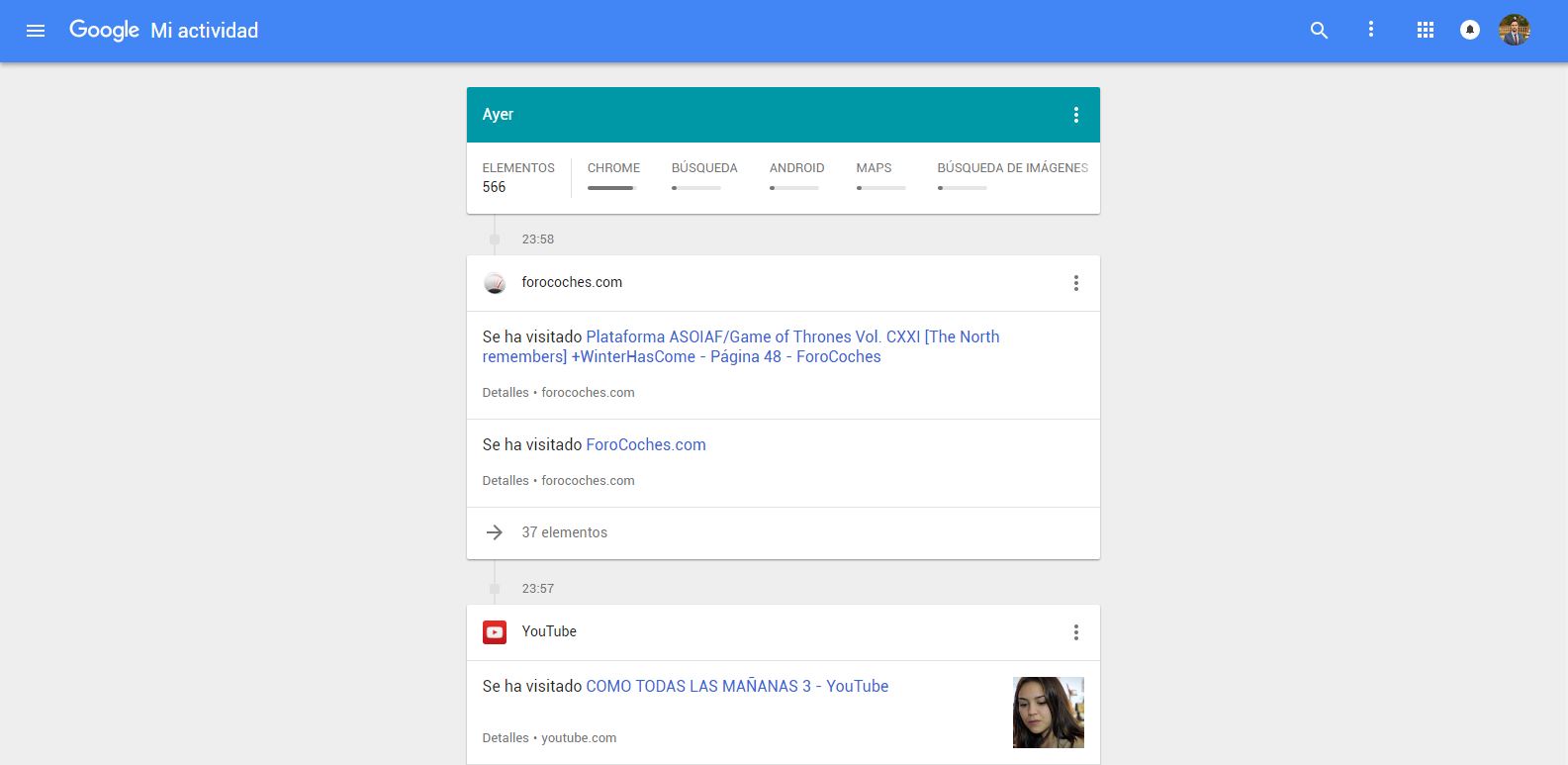The height and width of the screenshot is (765, 1568).
Task: Click the Mi actividad title
Action: (x=205, y=31)
